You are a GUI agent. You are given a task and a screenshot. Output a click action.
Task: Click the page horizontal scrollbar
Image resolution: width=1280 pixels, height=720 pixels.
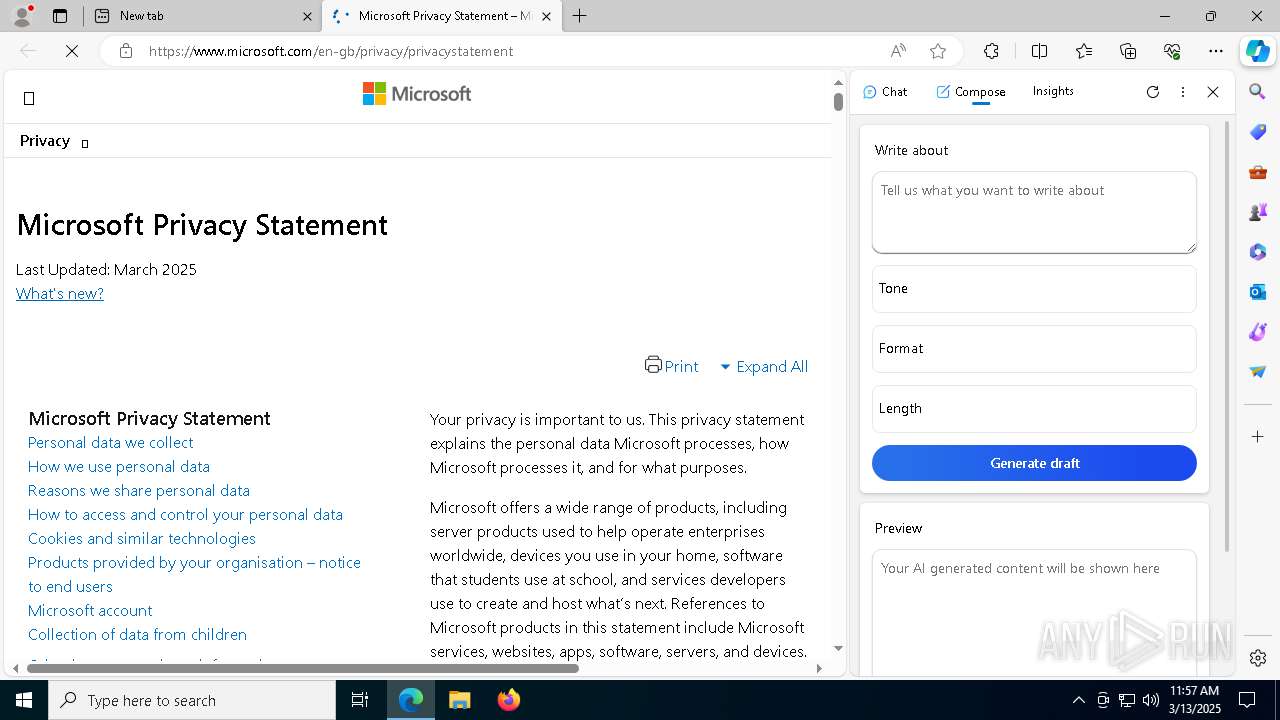pos(302,668)
